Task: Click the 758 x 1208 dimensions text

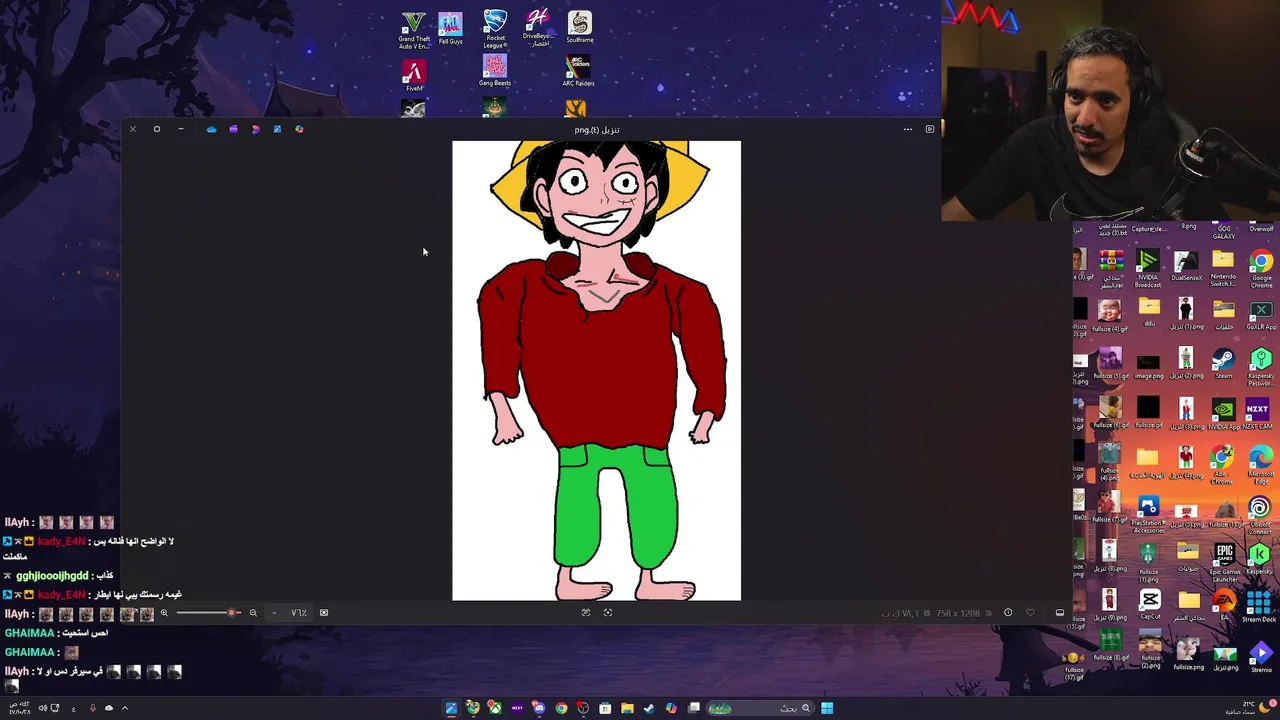Action: 957,613
